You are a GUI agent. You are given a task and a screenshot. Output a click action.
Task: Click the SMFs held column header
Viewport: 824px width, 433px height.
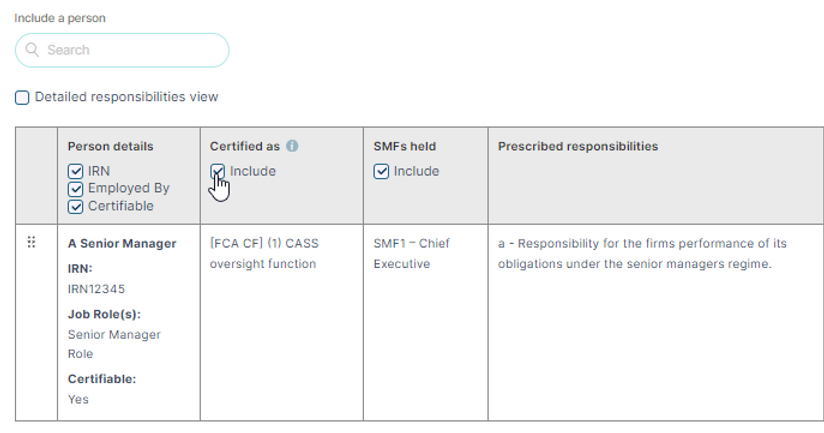(x=405, y=146)
